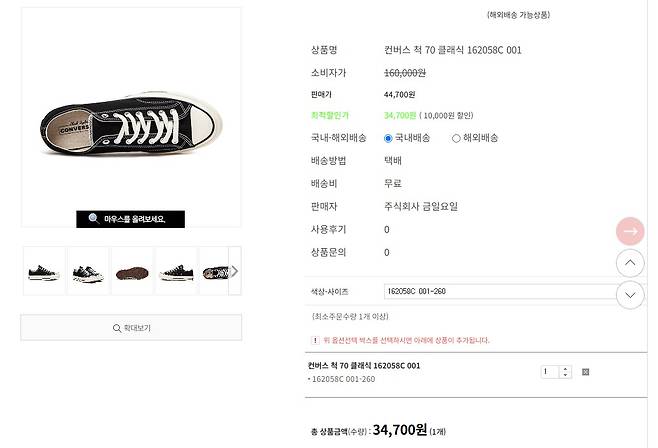658x448 pixels.
Task: Click the pink right-arrow floating button
Action: 630,231
